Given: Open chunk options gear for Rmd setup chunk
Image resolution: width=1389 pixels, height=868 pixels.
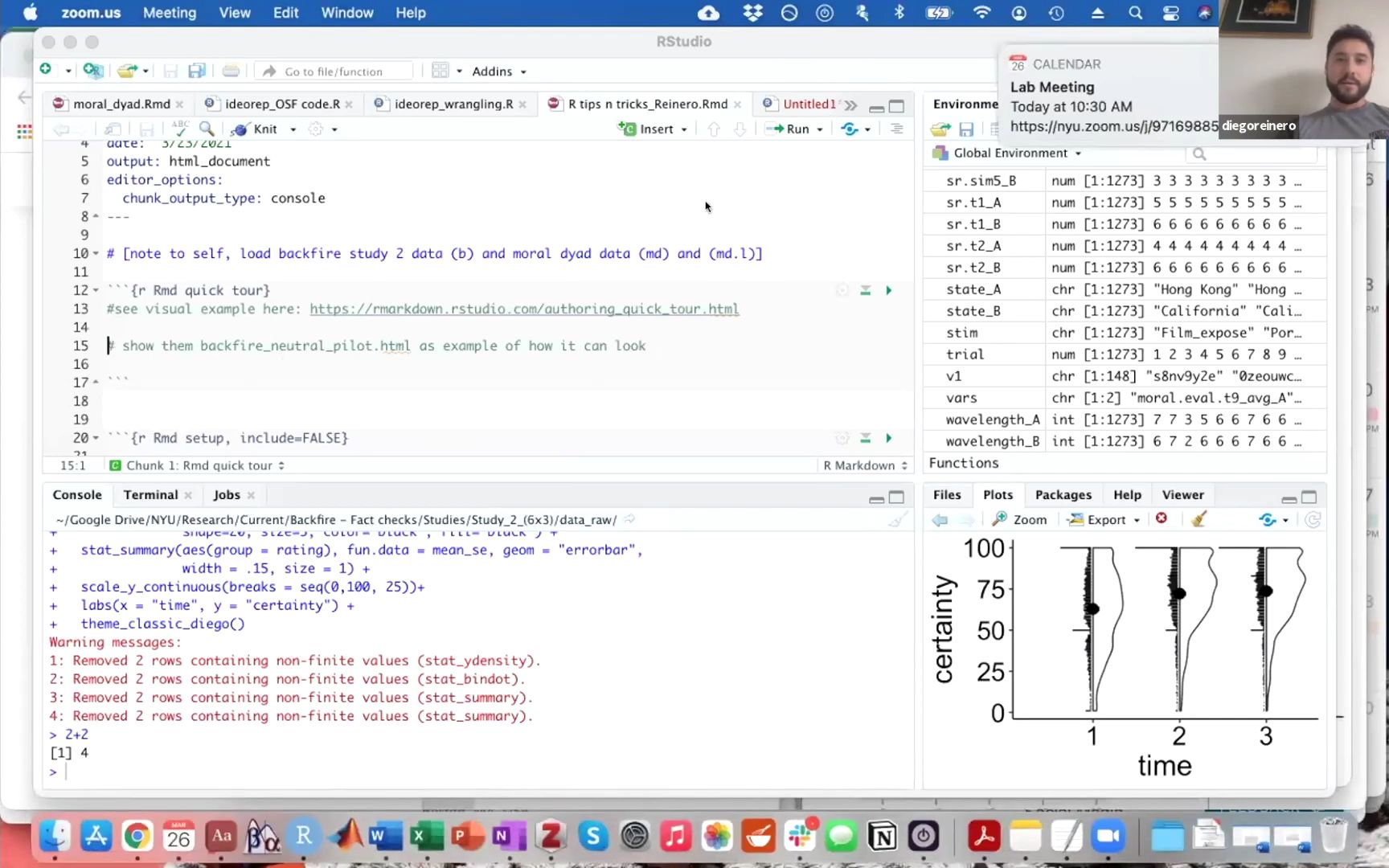Looking at the screenshot, I should pos(842,438).
